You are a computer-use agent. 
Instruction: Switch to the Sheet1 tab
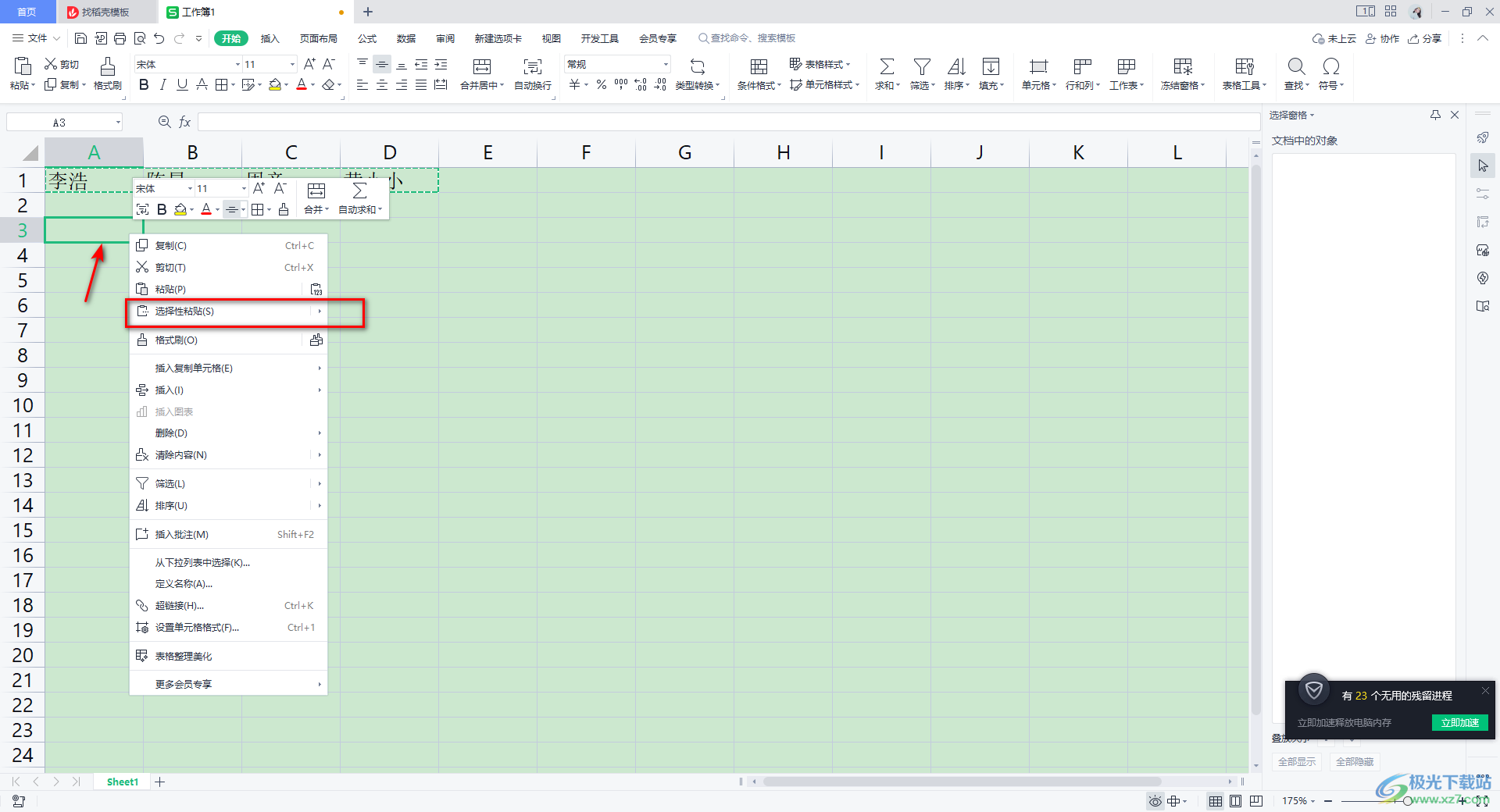pos(123,782)
